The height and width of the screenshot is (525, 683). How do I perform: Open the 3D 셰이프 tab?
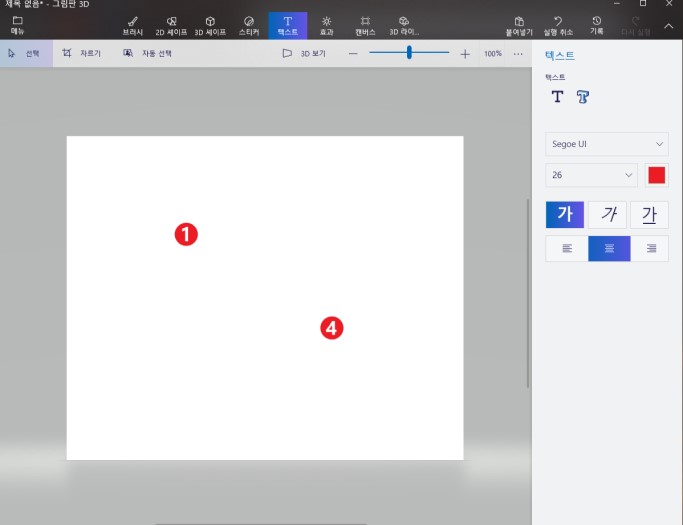click(x=210, y=26)
